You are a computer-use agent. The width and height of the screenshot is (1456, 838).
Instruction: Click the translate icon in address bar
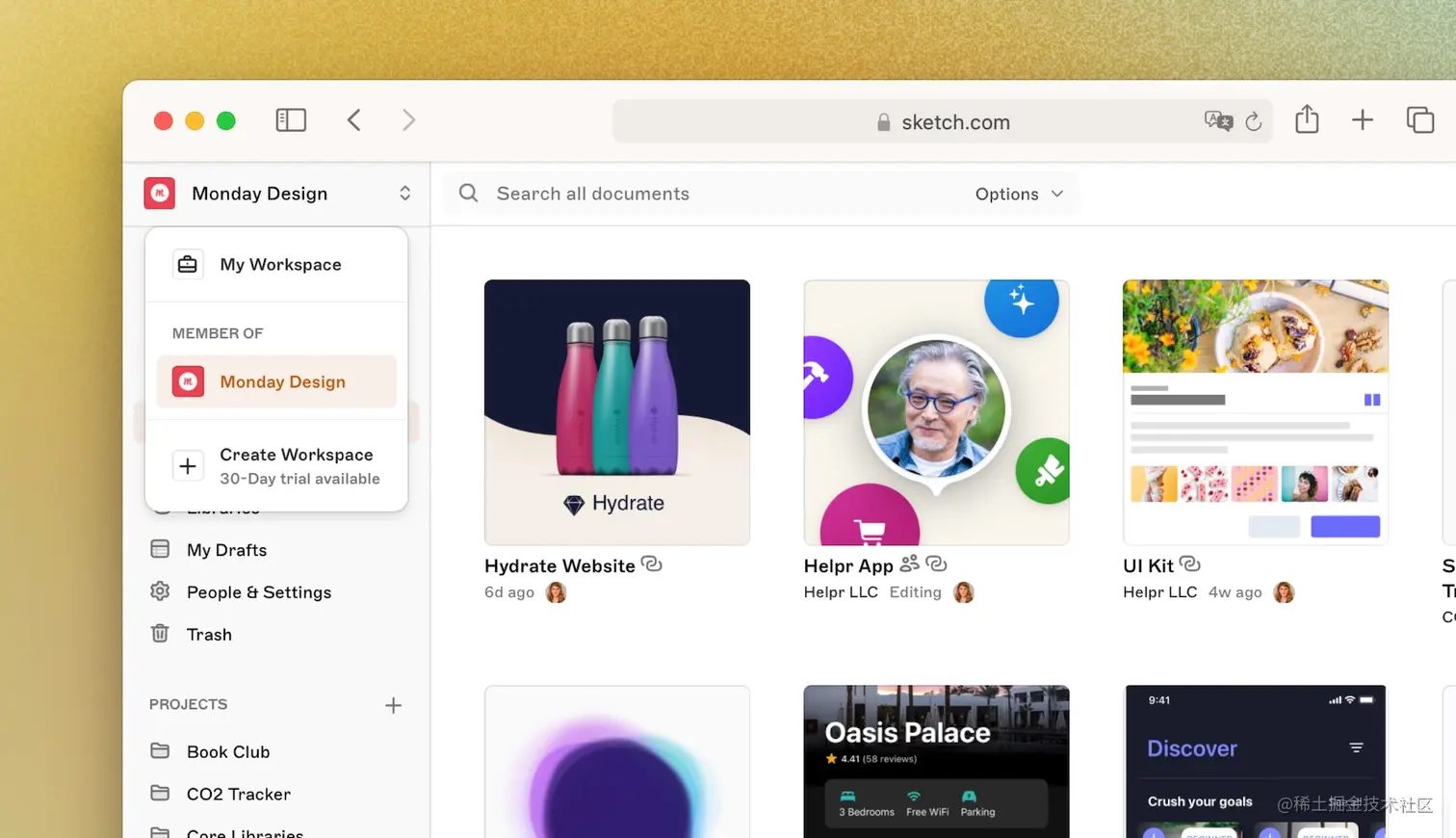coord(1218,121)
